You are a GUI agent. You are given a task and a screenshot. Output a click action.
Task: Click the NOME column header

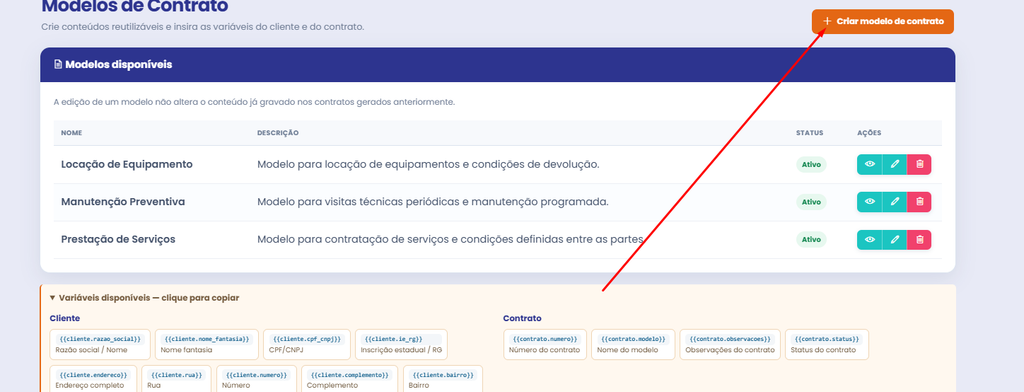point(71,133)
